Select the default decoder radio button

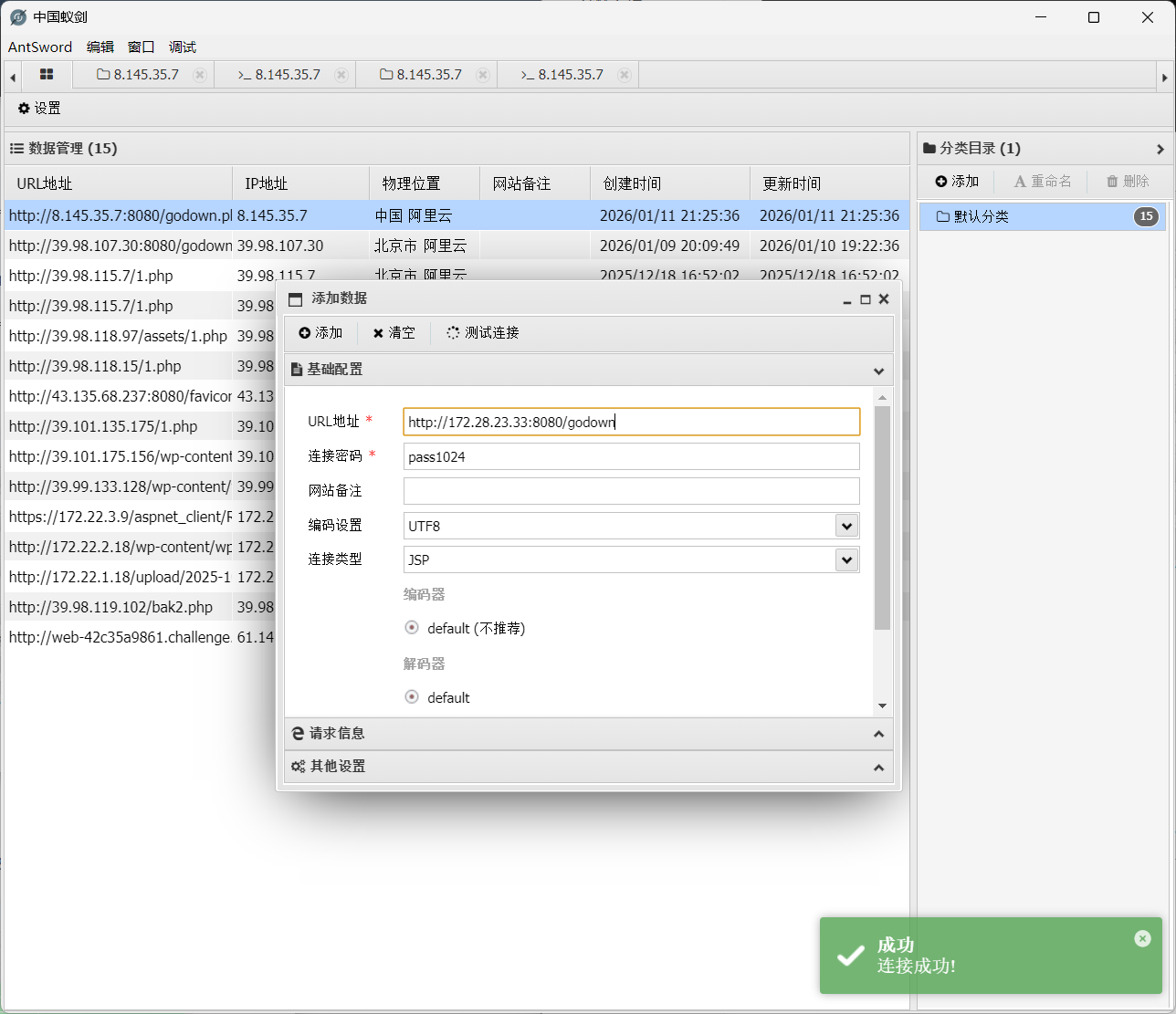[x=412, y=697]
